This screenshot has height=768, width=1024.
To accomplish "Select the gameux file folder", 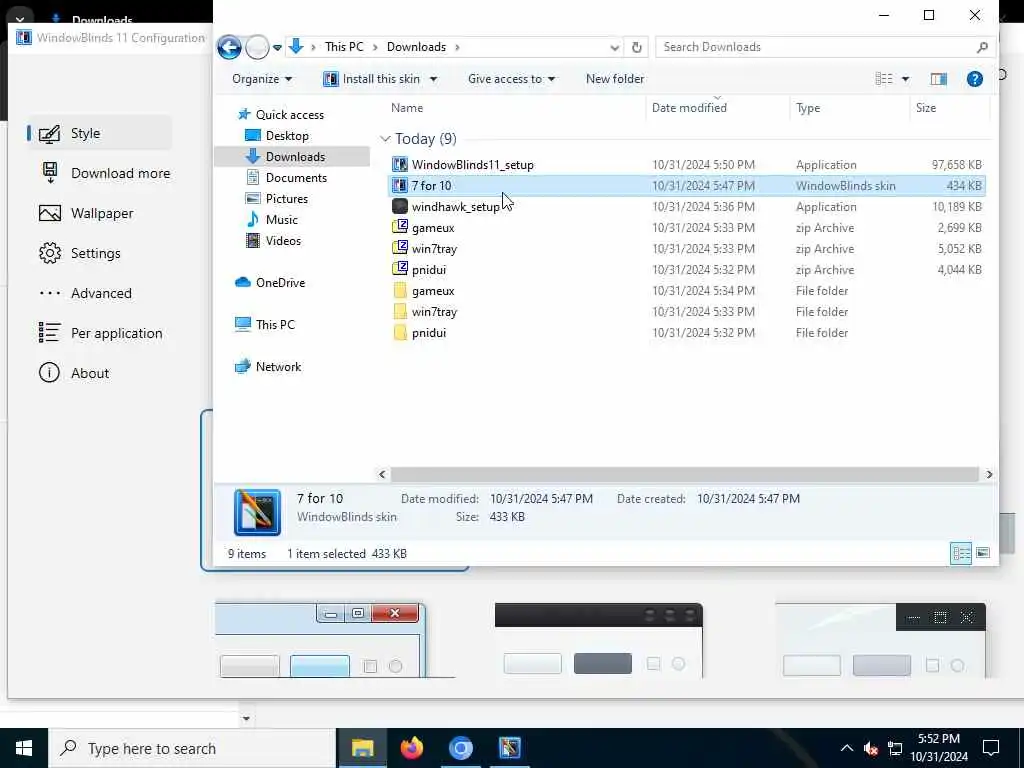I will tap(687, 291).
